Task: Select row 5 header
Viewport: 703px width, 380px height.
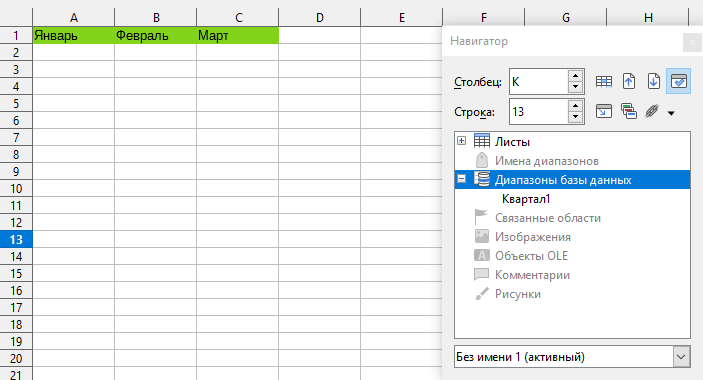Action: (x=16, y=104)
